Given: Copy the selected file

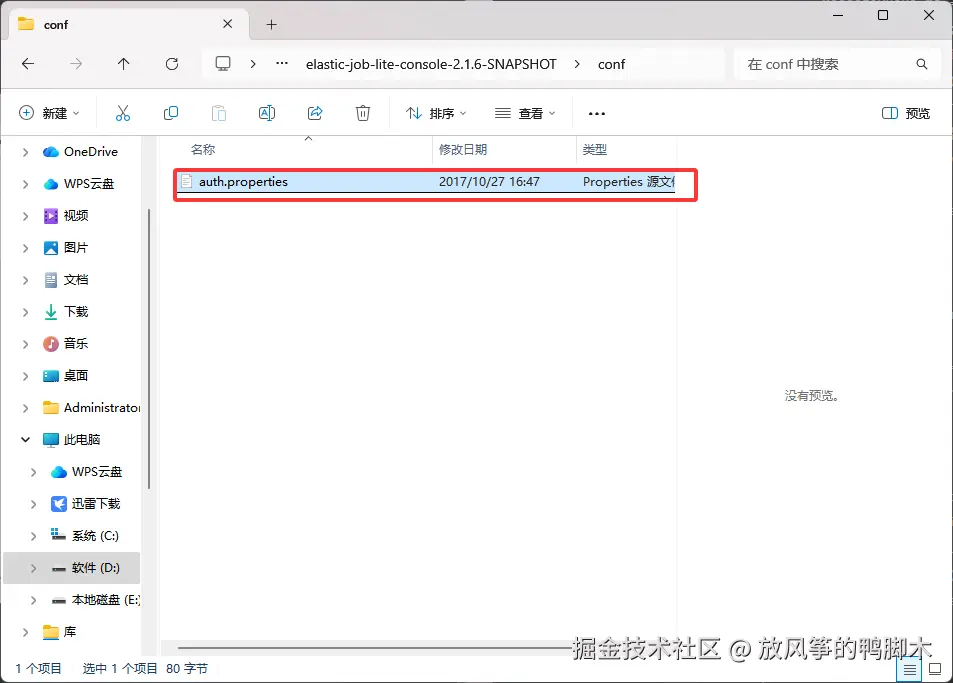Looking at the screenshot, I should click(x=171, y=113).
